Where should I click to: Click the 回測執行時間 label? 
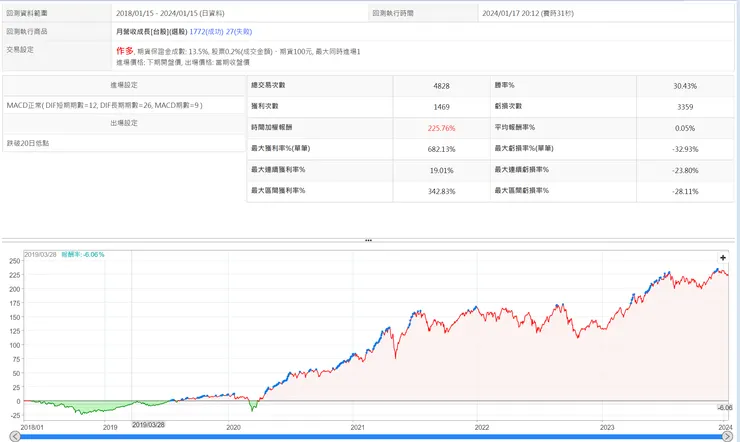(393, 13)
